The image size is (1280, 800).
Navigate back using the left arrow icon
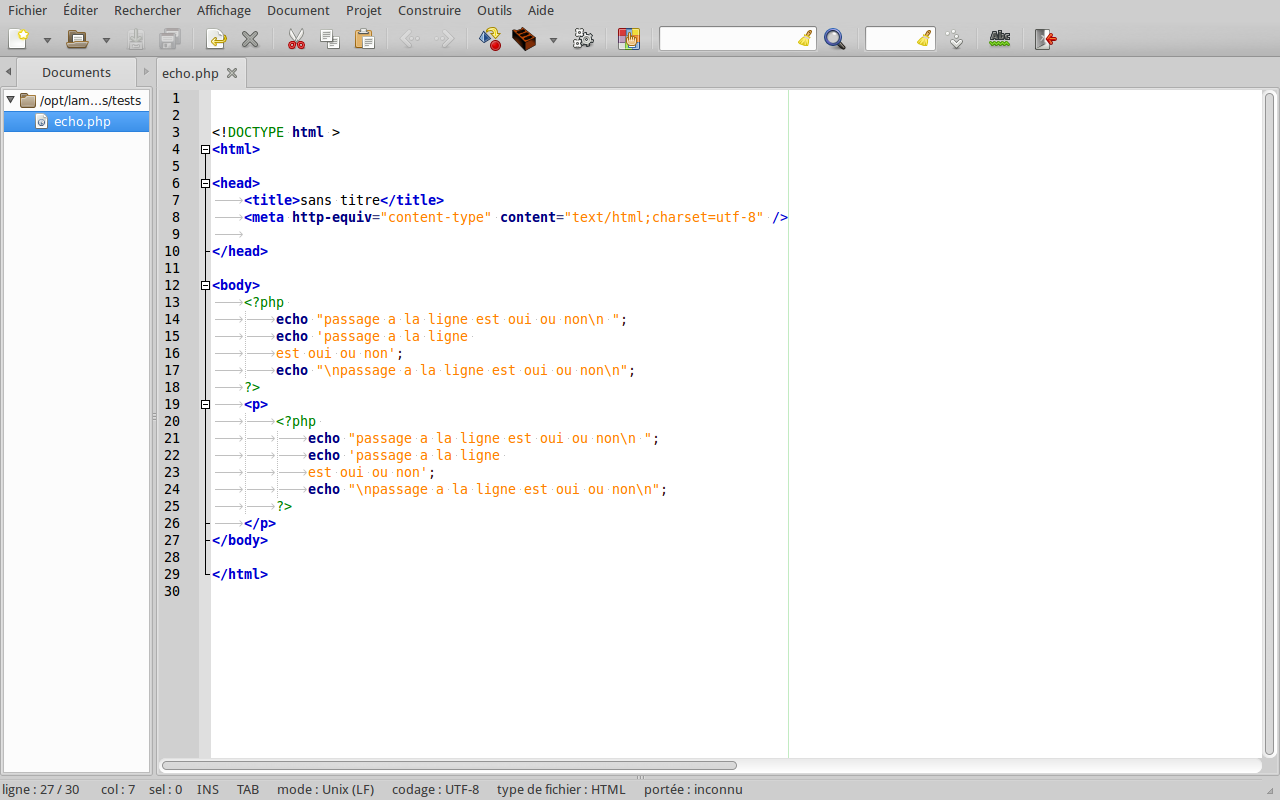409,39
